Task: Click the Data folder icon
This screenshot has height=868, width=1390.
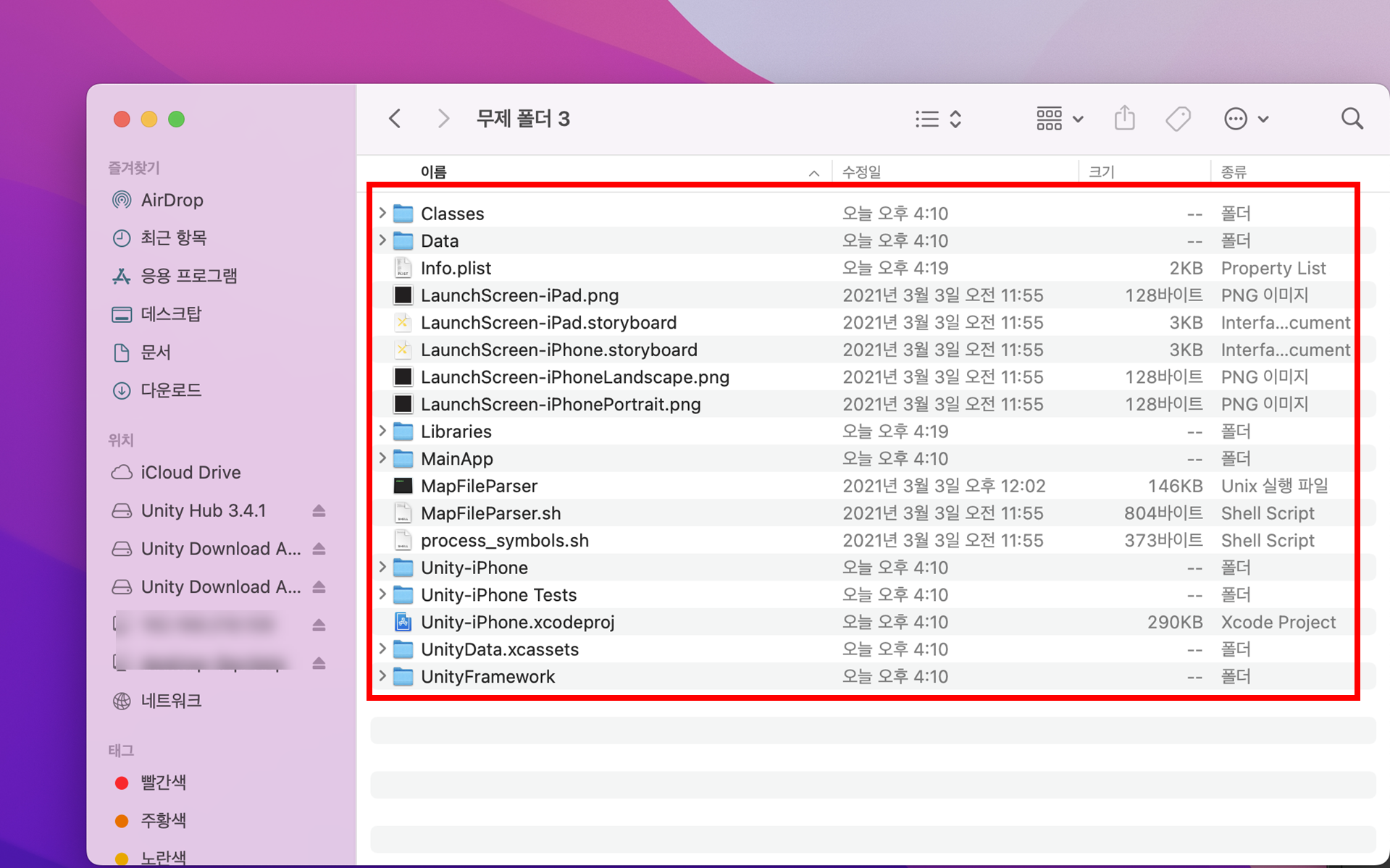Action: tap(403, 240)
